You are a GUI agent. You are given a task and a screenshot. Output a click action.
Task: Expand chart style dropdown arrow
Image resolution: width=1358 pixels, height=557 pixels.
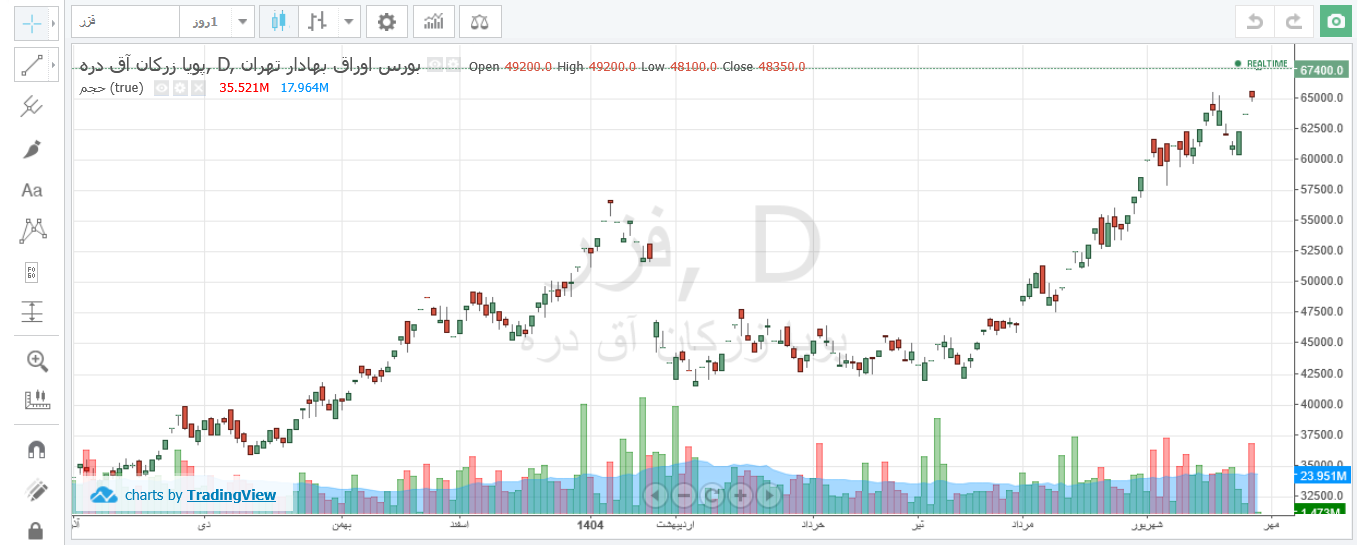[348, 20]
